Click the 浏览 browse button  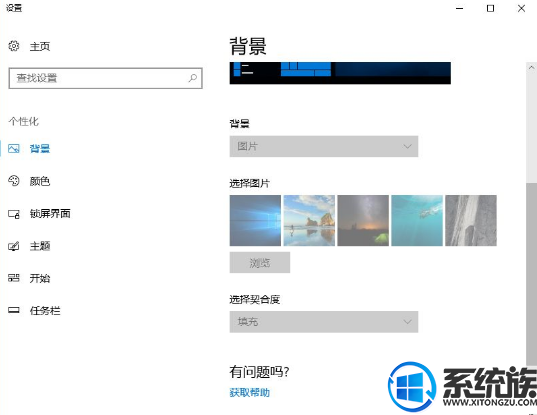(260, 263)
